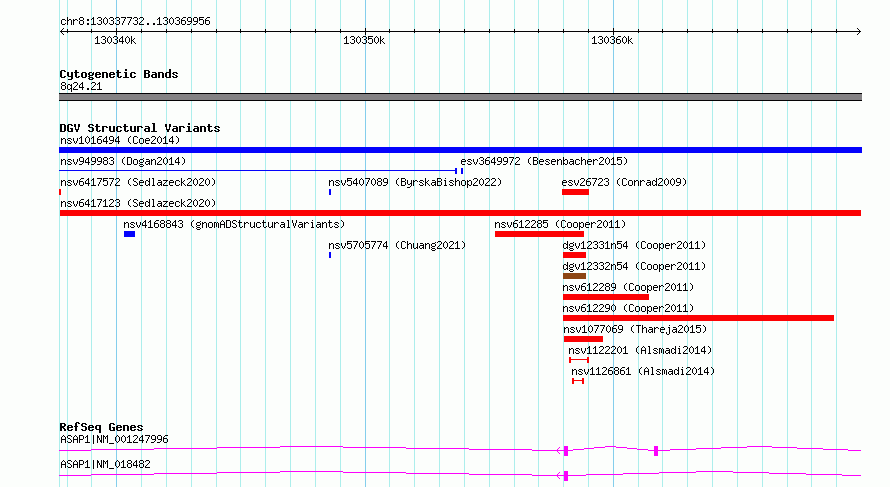Open ASAP1|NM_001247996 transcript label
The image size is (890, 487).
pyautogui.click(x=114, y=439)
